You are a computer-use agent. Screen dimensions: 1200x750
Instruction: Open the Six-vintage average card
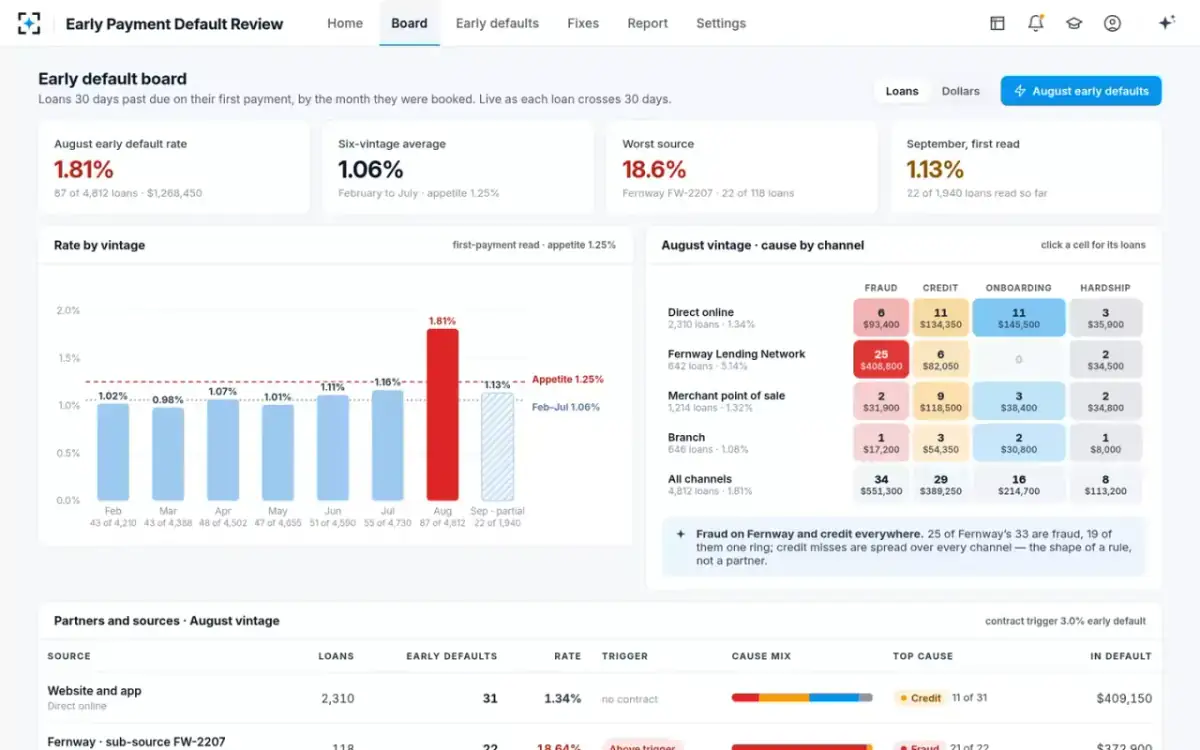pyautogui.click(x=458, y=168)
